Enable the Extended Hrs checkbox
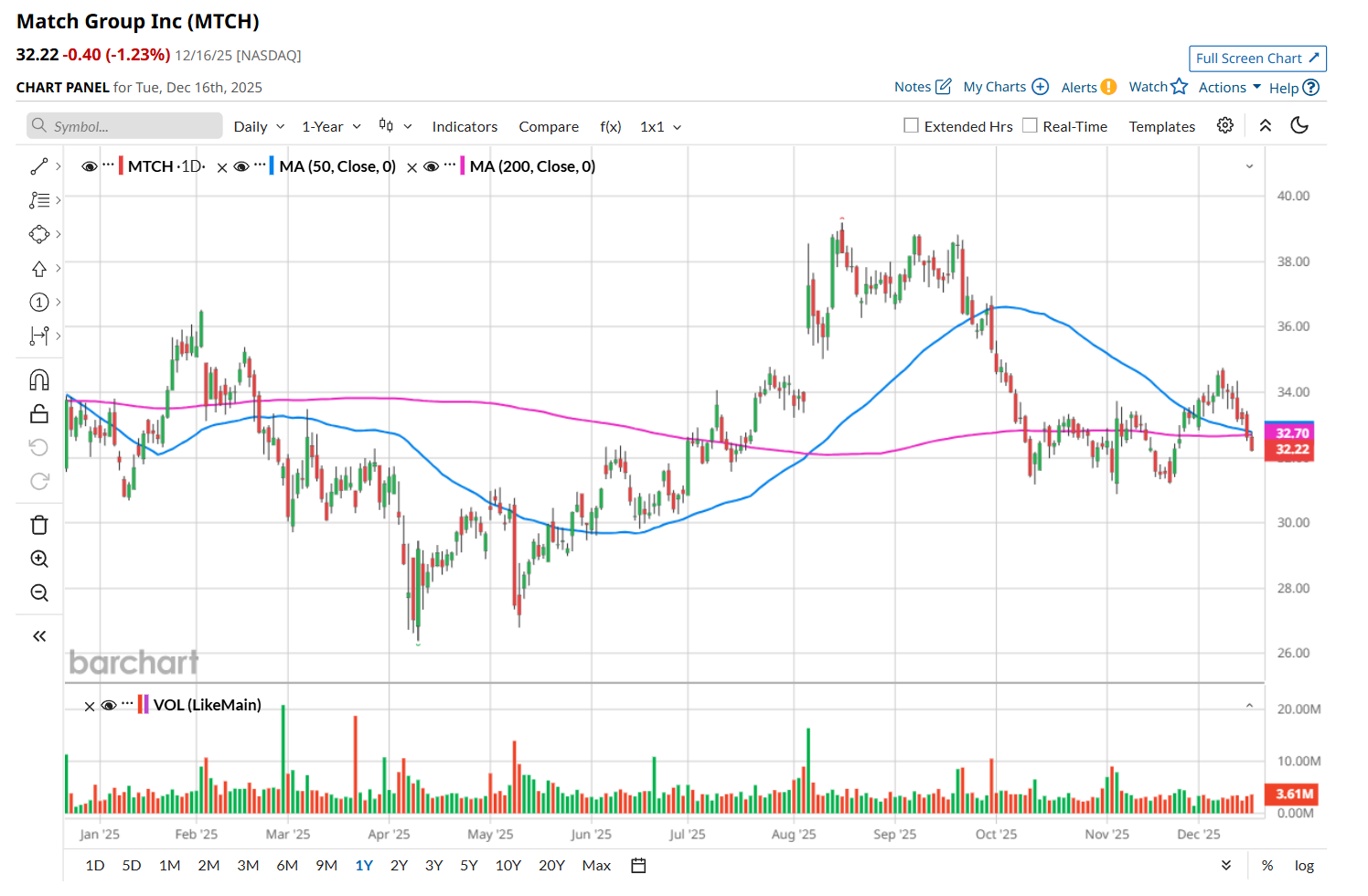Screen dimensions: 1368x896 pyautogui.click(x=911, y=126)
